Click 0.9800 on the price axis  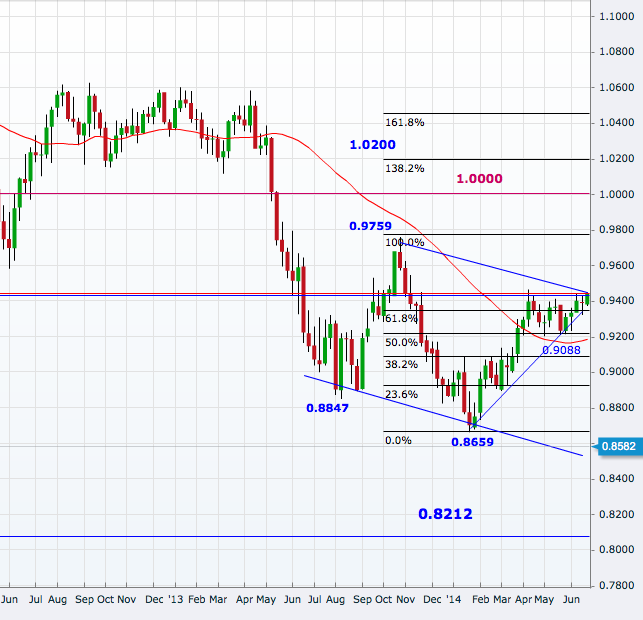617,230
